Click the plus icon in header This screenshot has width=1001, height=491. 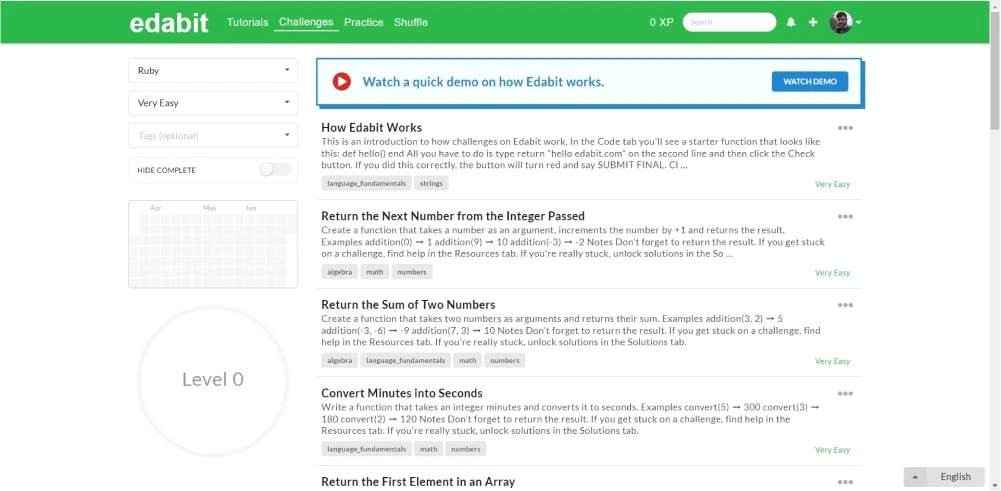[813, 22]
